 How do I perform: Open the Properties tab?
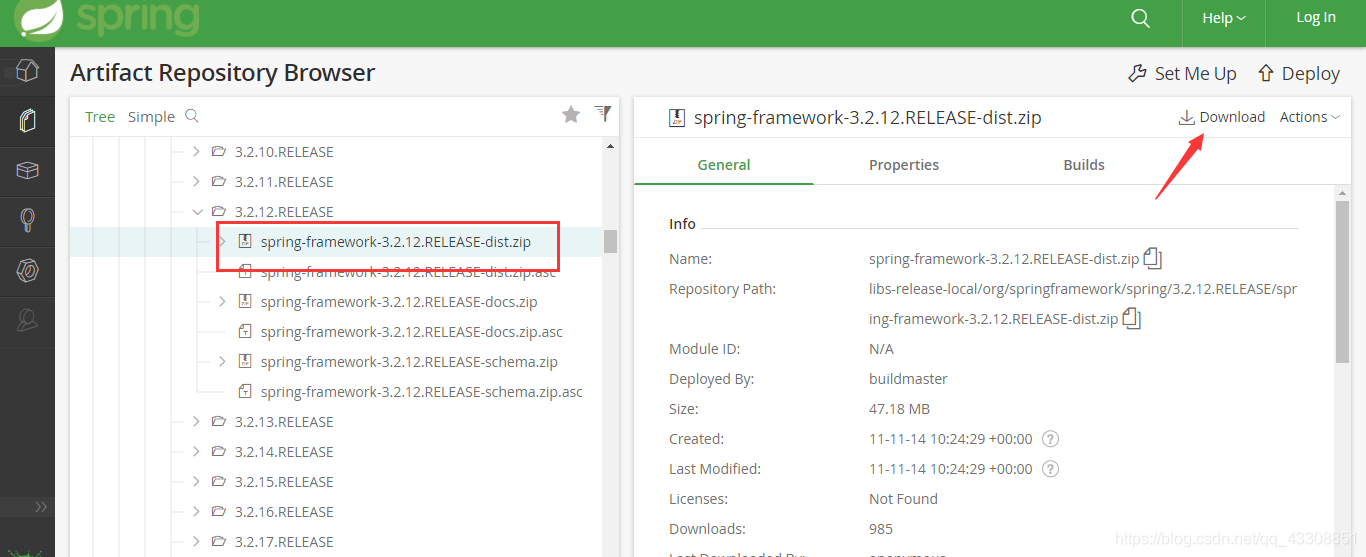(x=904, y=165)
